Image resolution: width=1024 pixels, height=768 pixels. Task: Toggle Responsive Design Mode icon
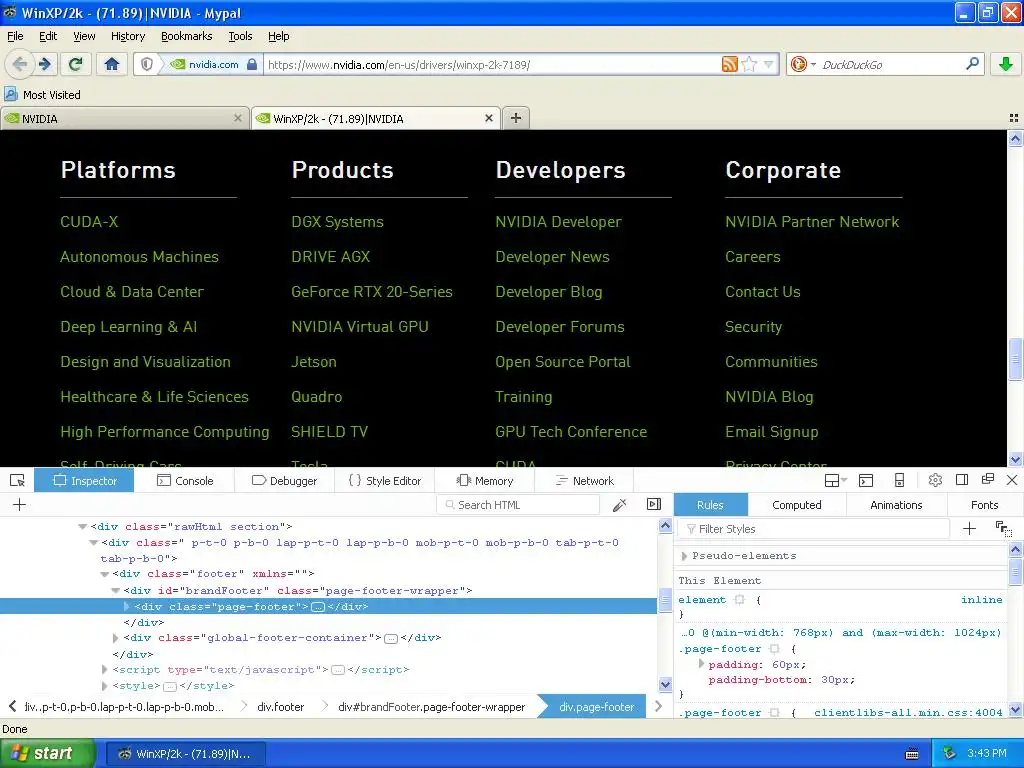(x=899, y=481)
